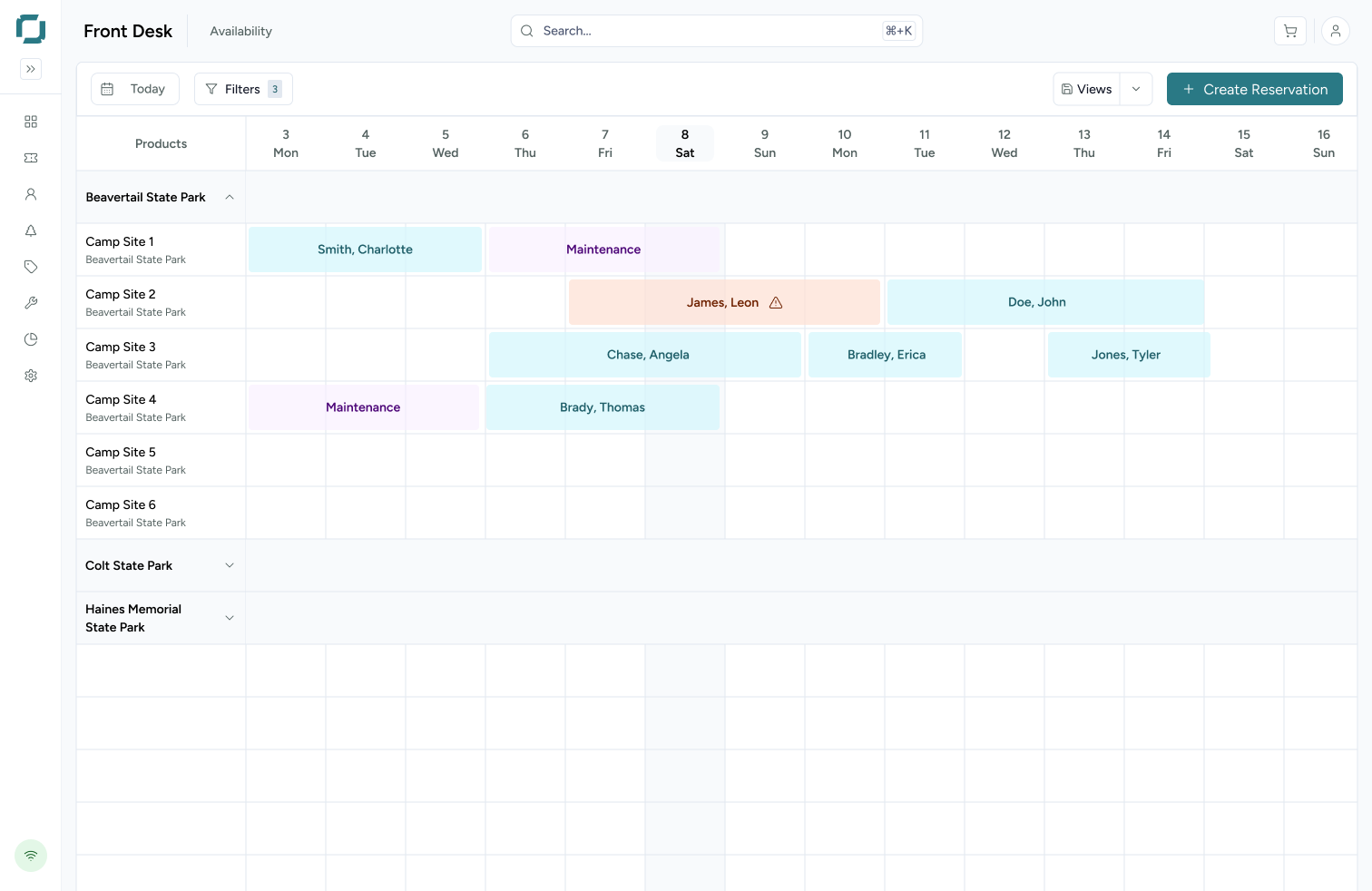Select the Camp Site 1 product row
1372x891 pixels.
161,250
